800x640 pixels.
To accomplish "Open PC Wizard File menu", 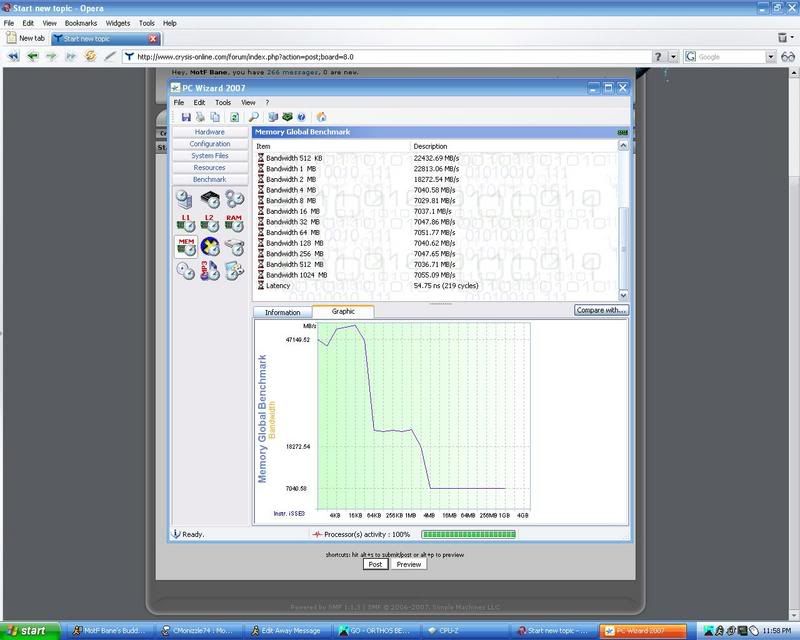I will [179, 102].
